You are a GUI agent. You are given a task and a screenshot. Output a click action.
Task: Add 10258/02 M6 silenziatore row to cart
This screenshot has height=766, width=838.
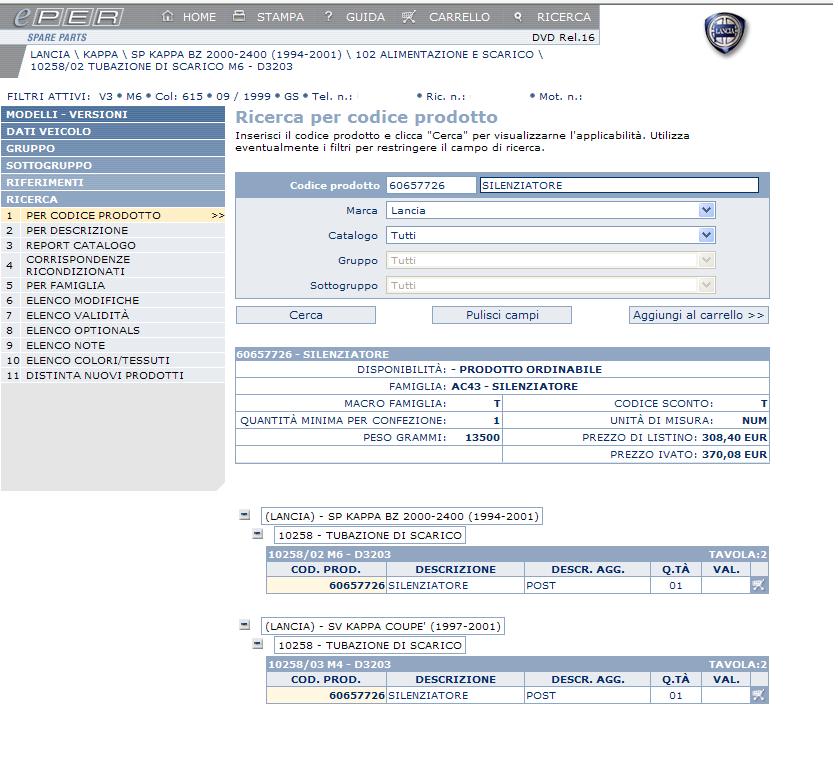pyautogui.click(x=758, y=585)
